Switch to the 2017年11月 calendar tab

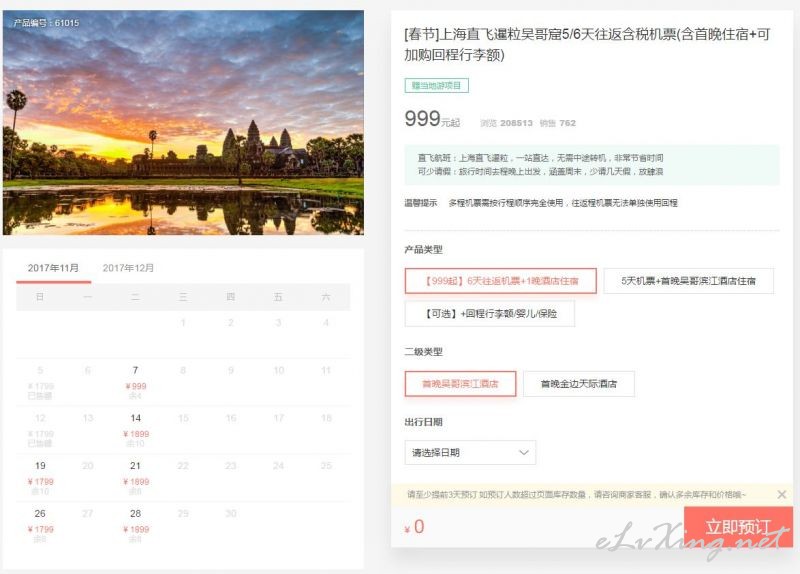(54, 268)
